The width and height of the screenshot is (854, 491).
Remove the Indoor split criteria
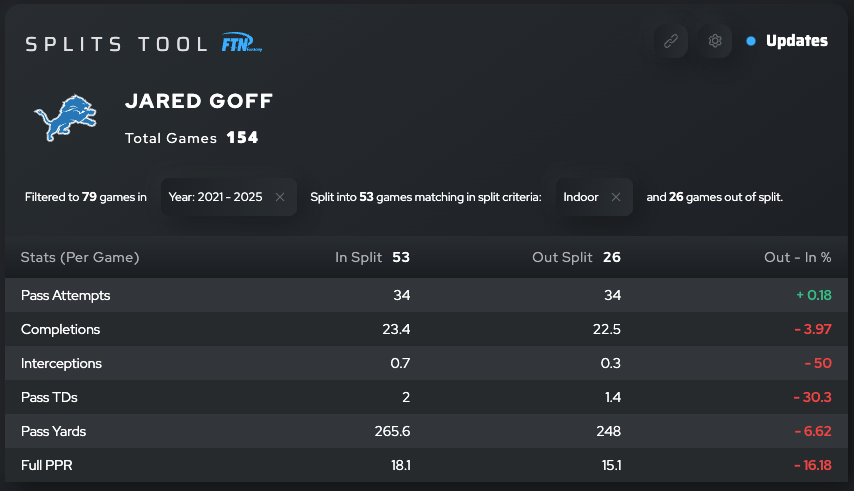pos(616,197)
